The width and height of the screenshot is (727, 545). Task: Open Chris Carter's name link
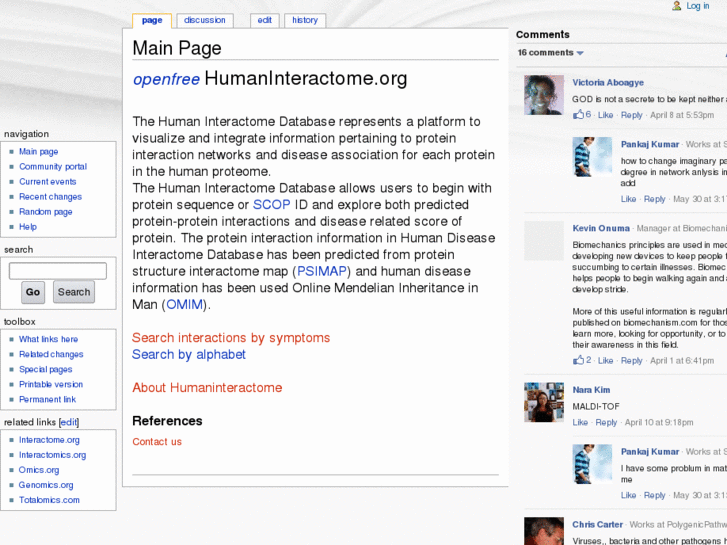(x=597, y=525)
